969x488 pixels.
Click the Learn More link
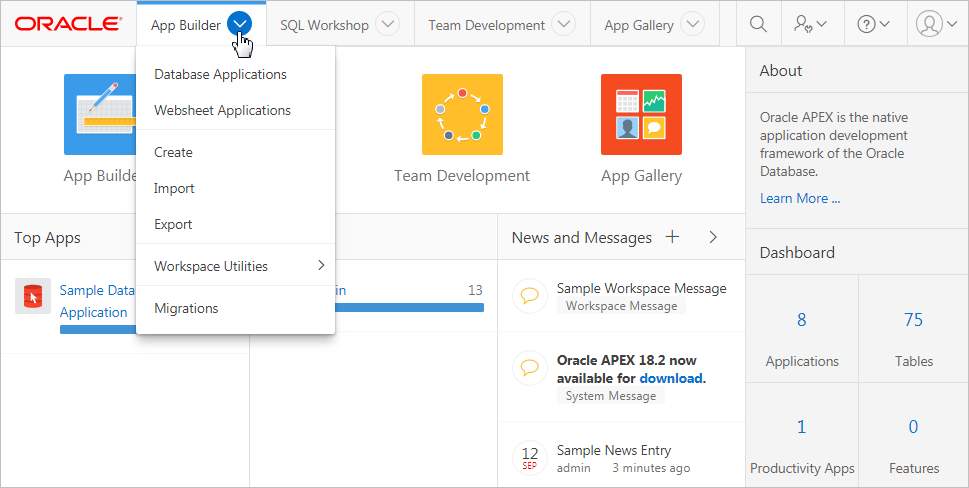pyautogui.click(x=800, y=198)
